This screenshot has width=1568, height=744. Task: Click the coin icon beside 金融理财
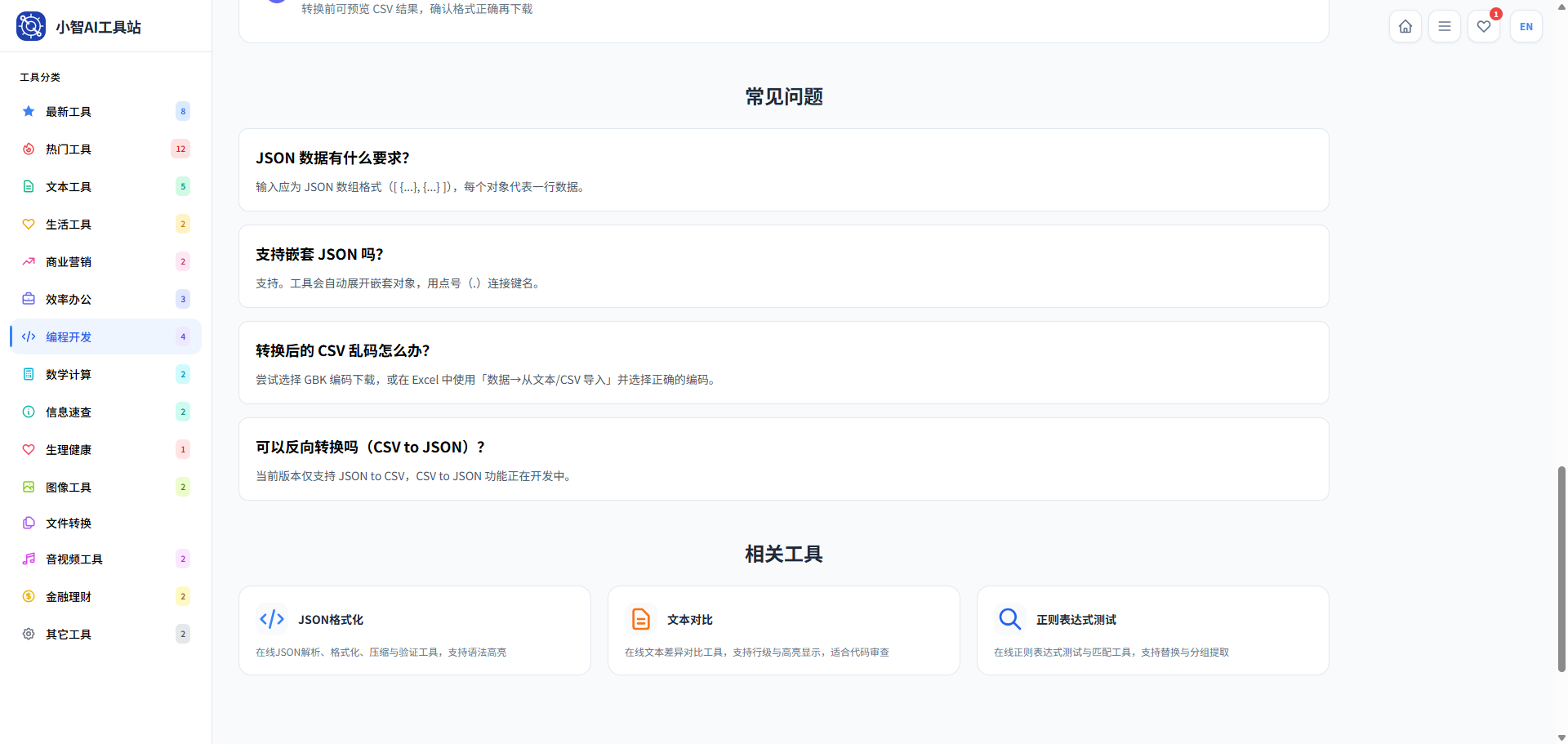[29, 596]
